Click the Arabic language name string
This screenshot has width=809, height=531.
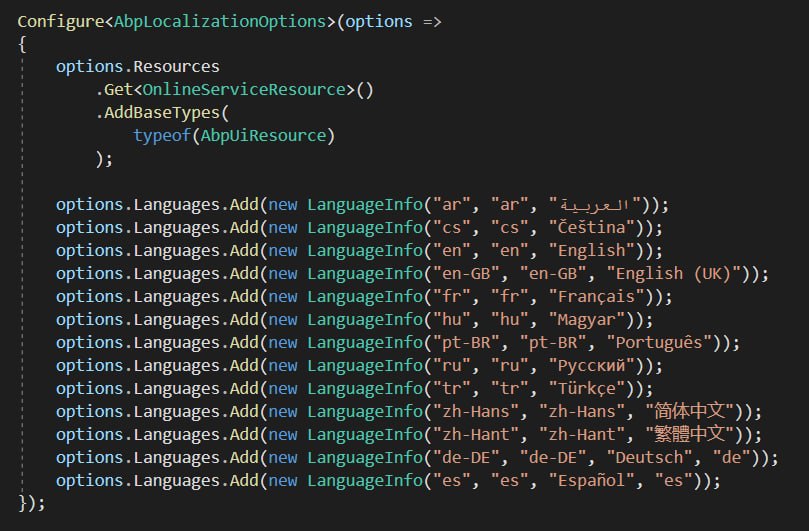(594, 205)
